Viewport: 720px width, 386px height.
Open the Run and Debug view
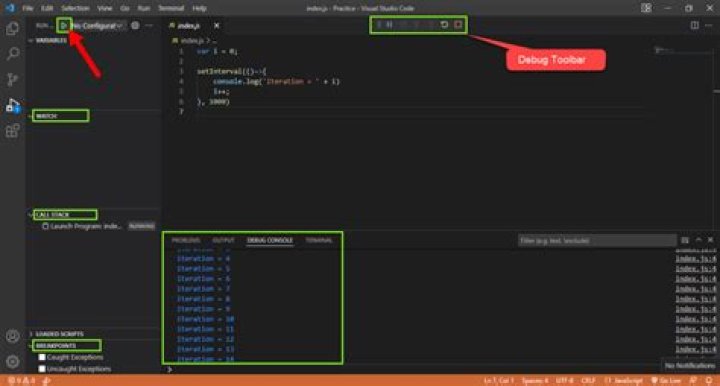(x=12, y=106)
